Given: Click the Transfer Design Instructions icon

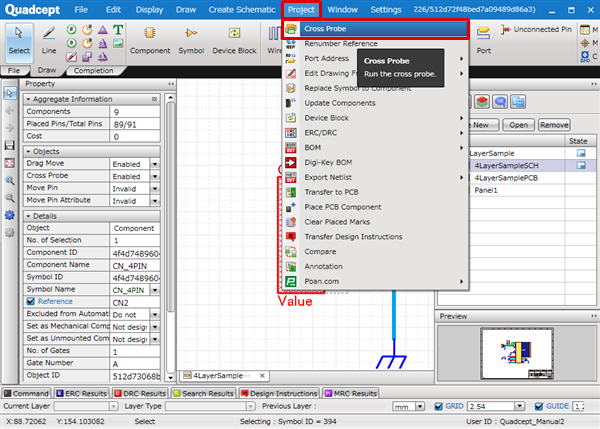Looking at the screenshot, I should (x=291, y=237).
